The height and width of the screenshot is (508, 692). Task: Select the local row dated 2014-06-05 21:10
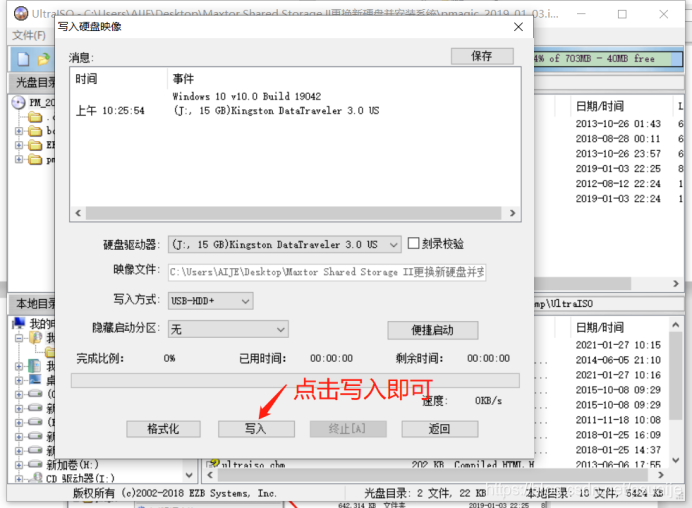click(x=618, y=360)
